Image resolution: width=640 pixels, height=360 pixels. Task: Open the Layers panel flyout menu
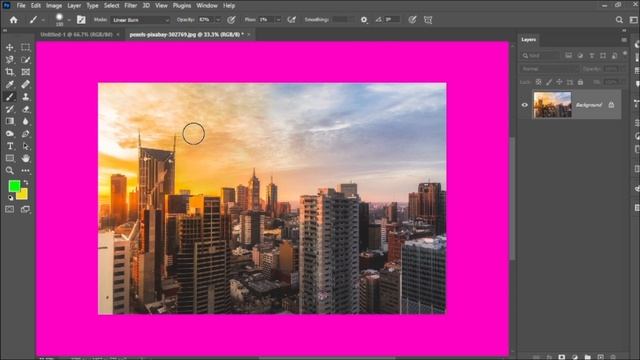click(x=624, y=40)
